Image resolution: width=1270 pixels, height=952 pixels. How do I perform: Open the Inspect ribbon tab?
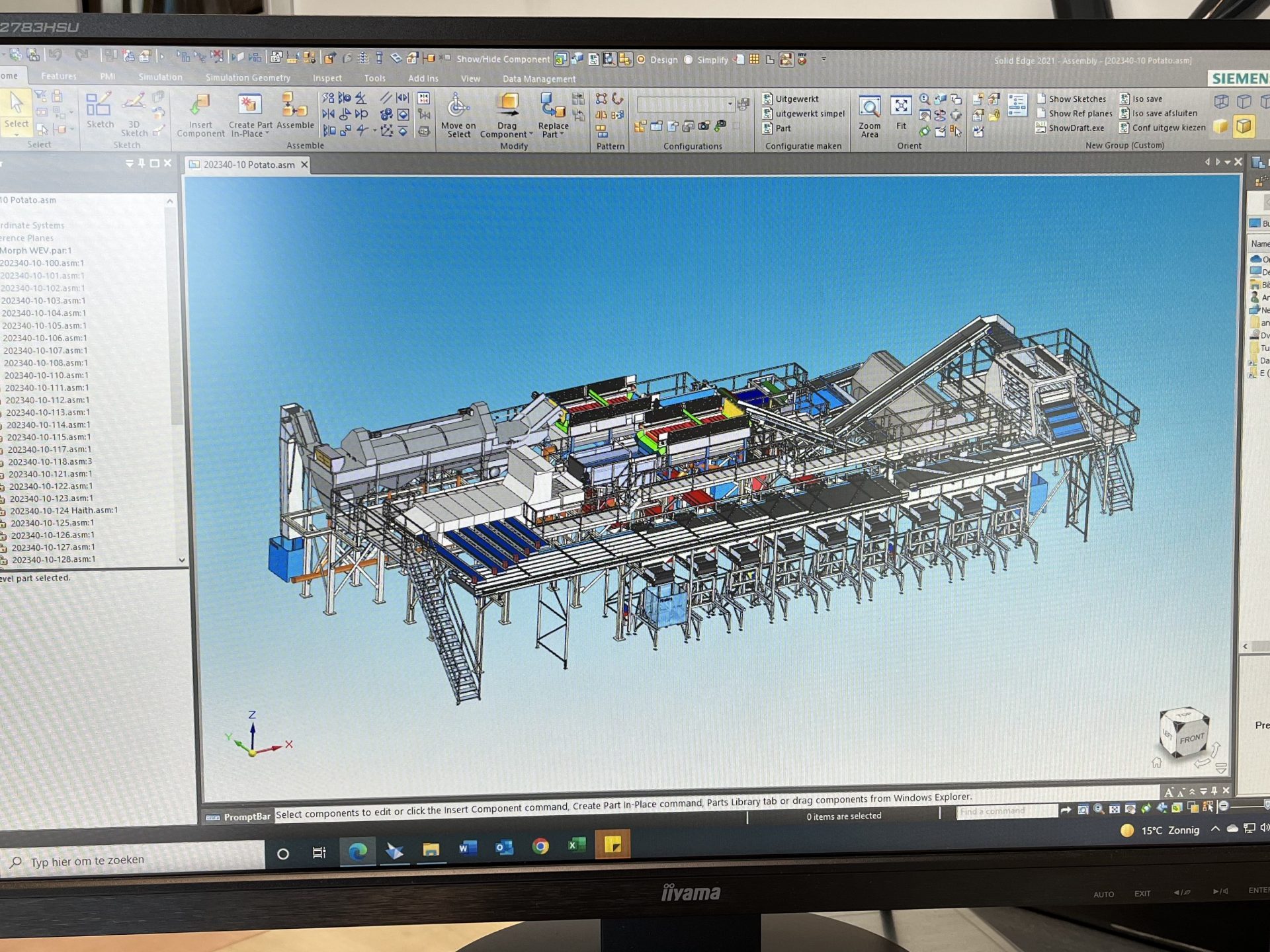point(327,78)
